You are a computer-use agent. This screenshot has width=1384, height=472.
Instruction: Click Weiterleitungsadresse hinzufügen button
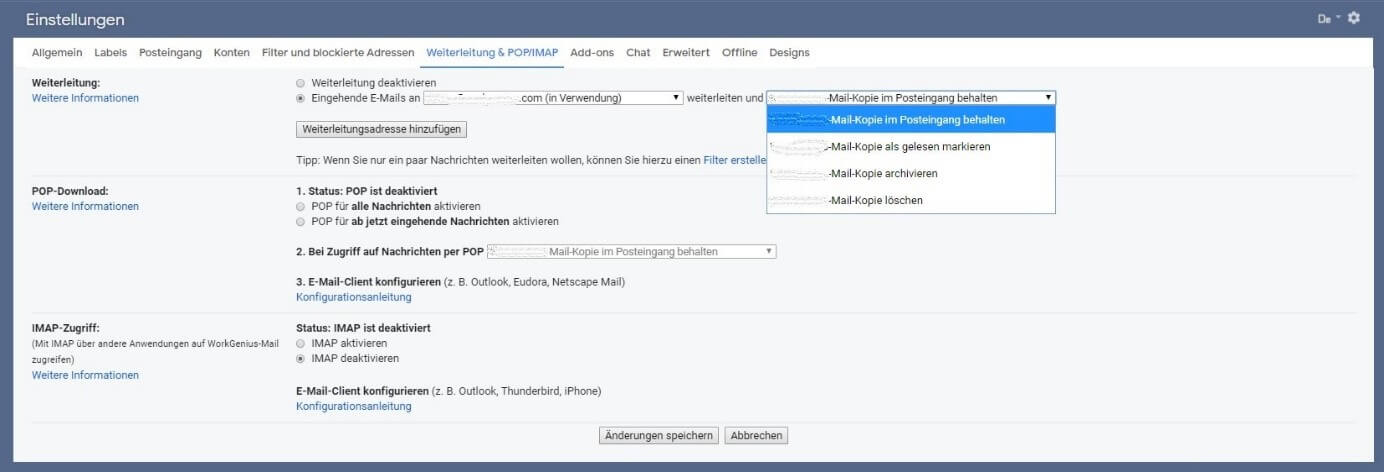click(381, 130)
